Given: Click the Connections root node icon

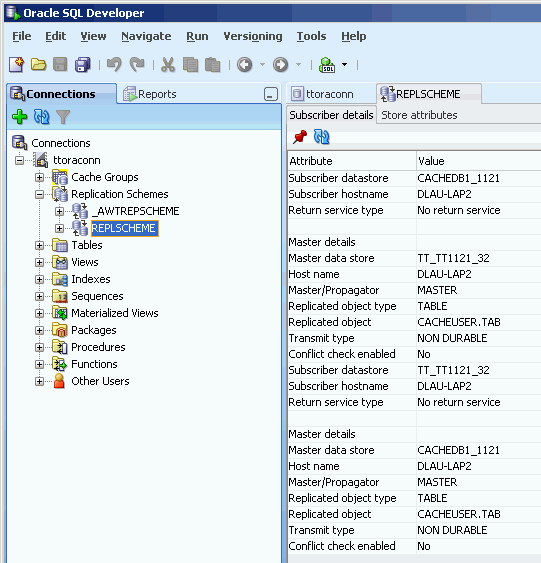Looking at the screenshot, I should coord(19,143).
